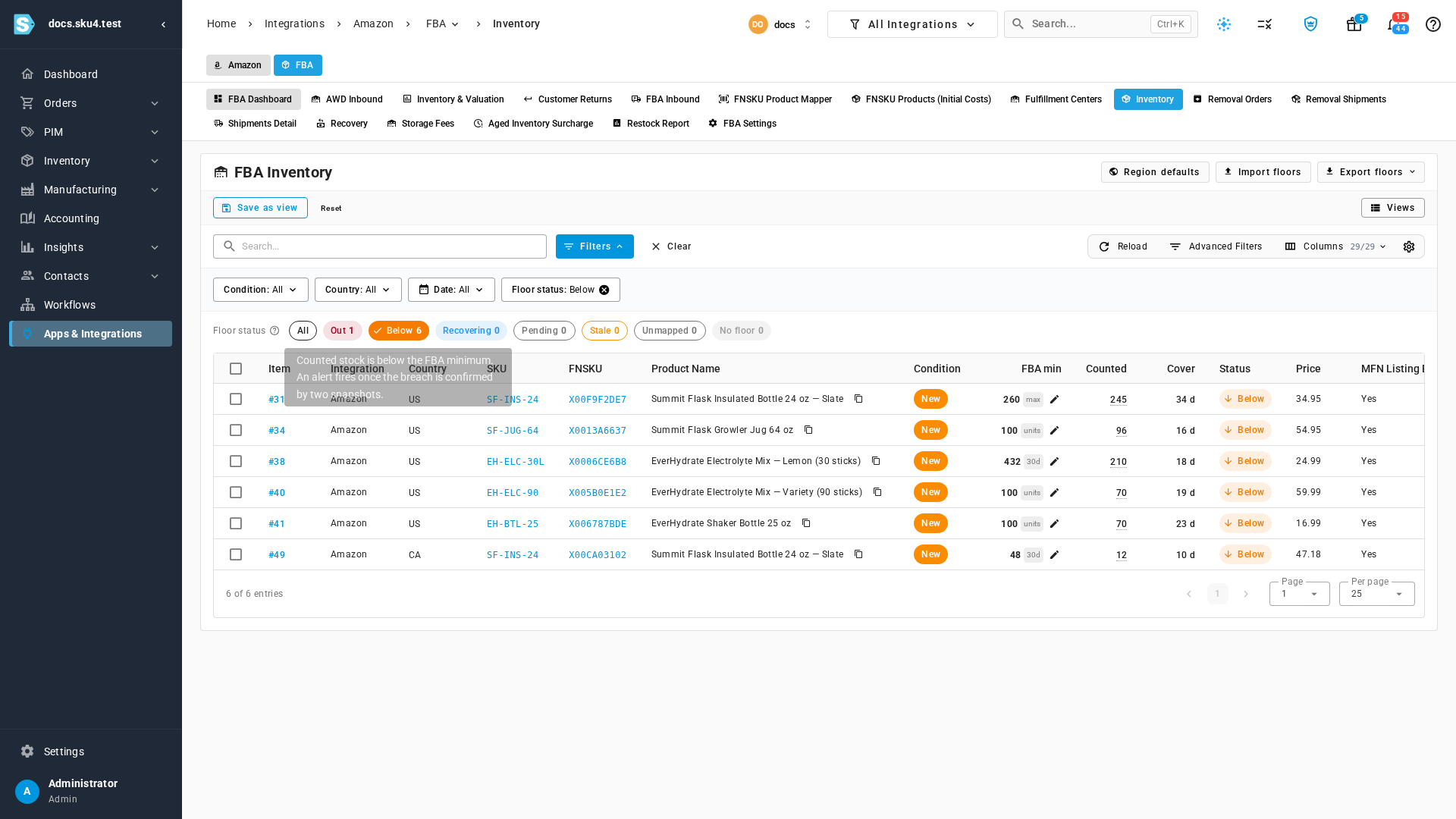Viewport: 1456px width, 819px height.
Task: Go to the FBA Settings tab
Action: [742, 124]
